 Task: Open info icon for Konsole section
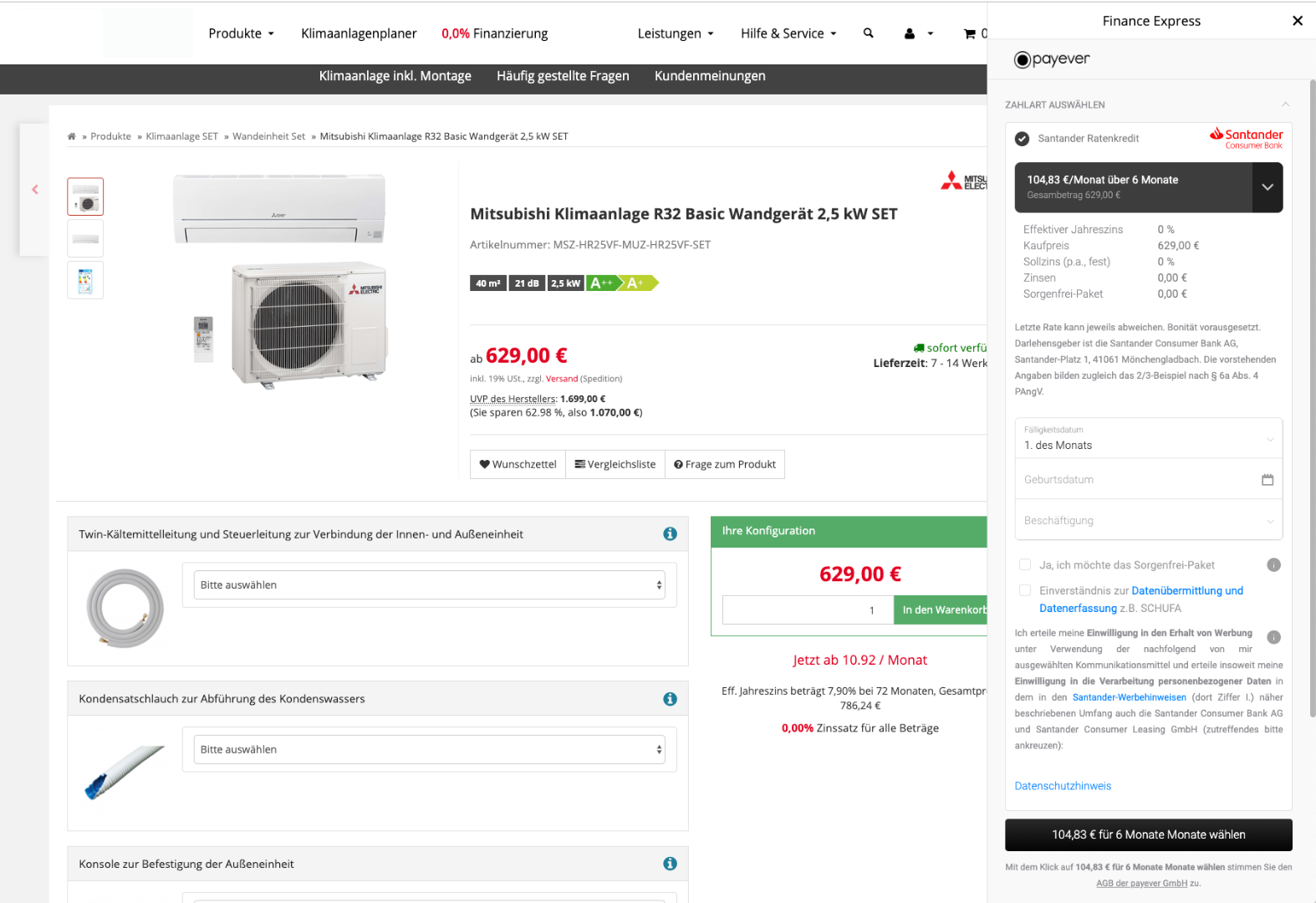click(x=670, y=864)
